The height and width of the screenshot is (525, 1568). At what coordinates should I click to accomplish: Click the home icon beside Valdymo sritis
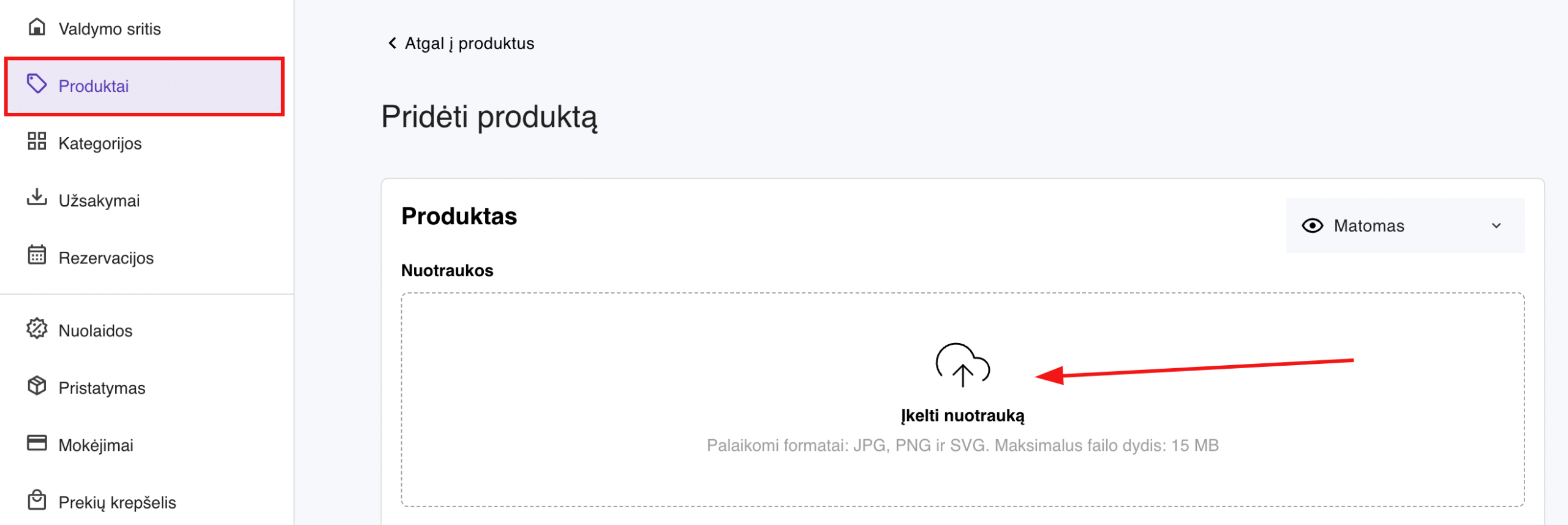click(37, 28)
